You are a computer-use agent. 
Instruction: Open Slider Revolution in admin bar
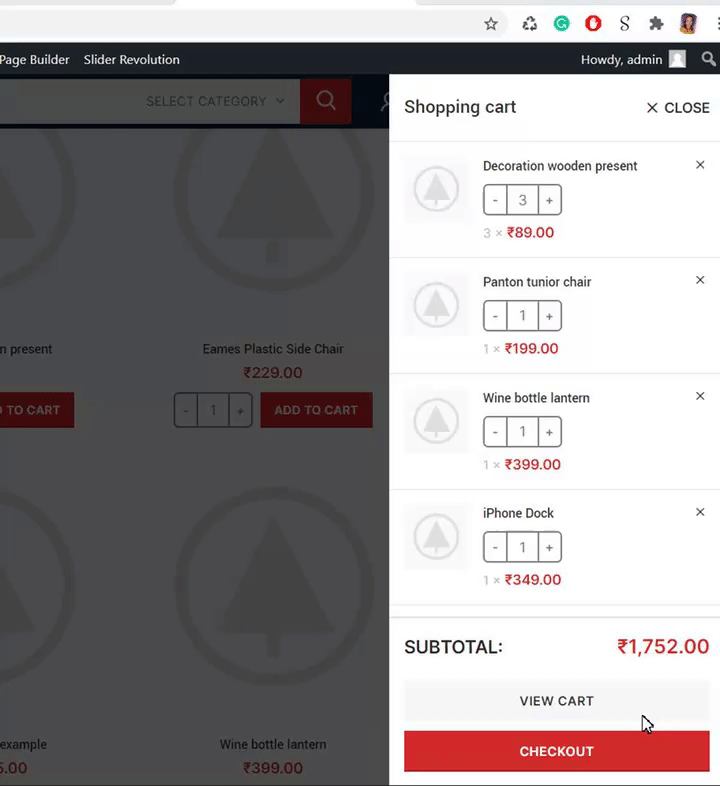131,60
